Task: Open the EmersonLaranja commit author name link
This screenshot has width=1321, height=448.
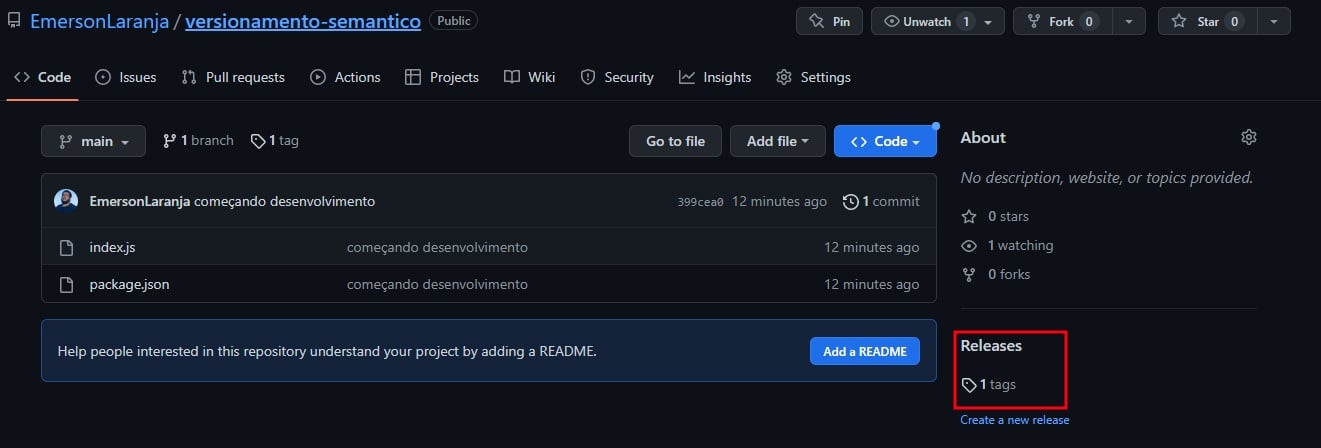Action: (x=139, y=201)
